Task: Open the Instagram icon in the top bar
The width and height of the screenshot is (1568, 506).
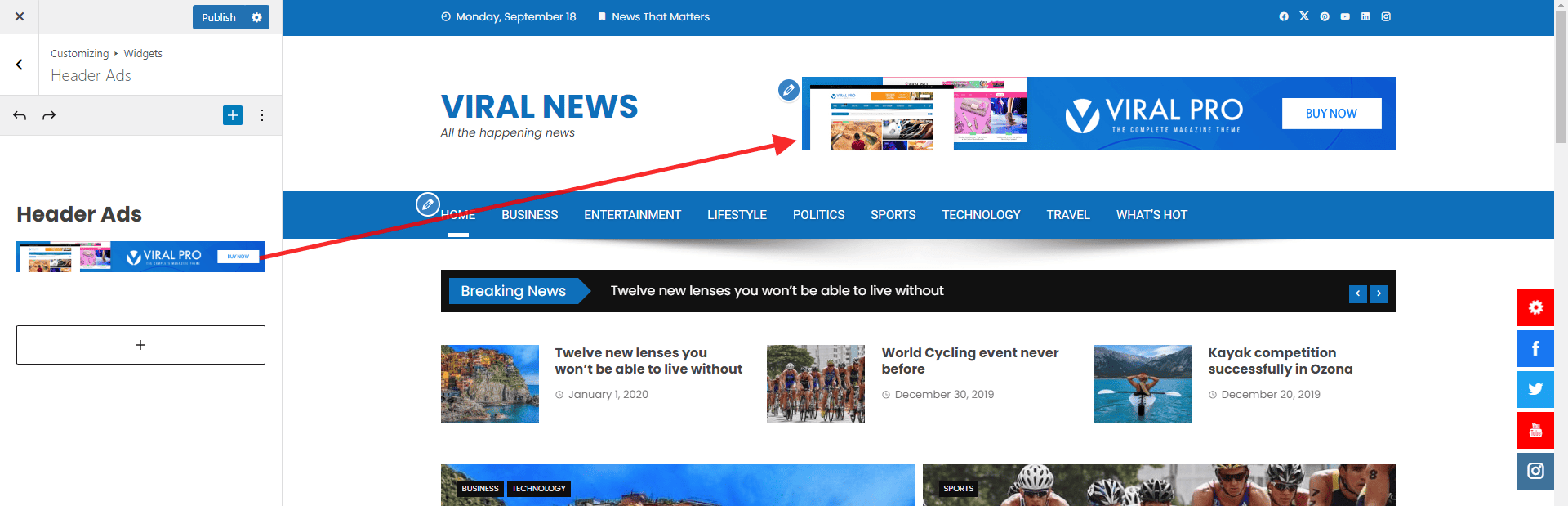Action: pyautogui.click(x=1386, y=16)
